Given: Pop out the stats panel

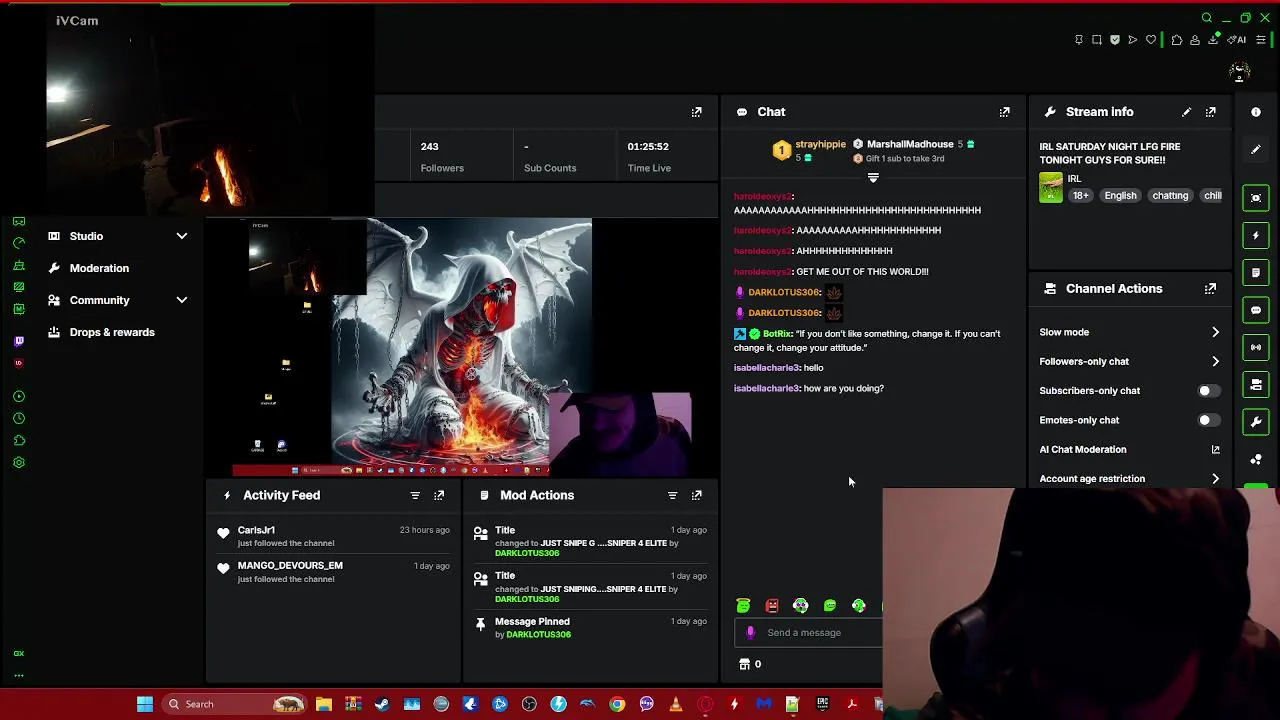Looking at the screenshot, I should coord(697,112).
